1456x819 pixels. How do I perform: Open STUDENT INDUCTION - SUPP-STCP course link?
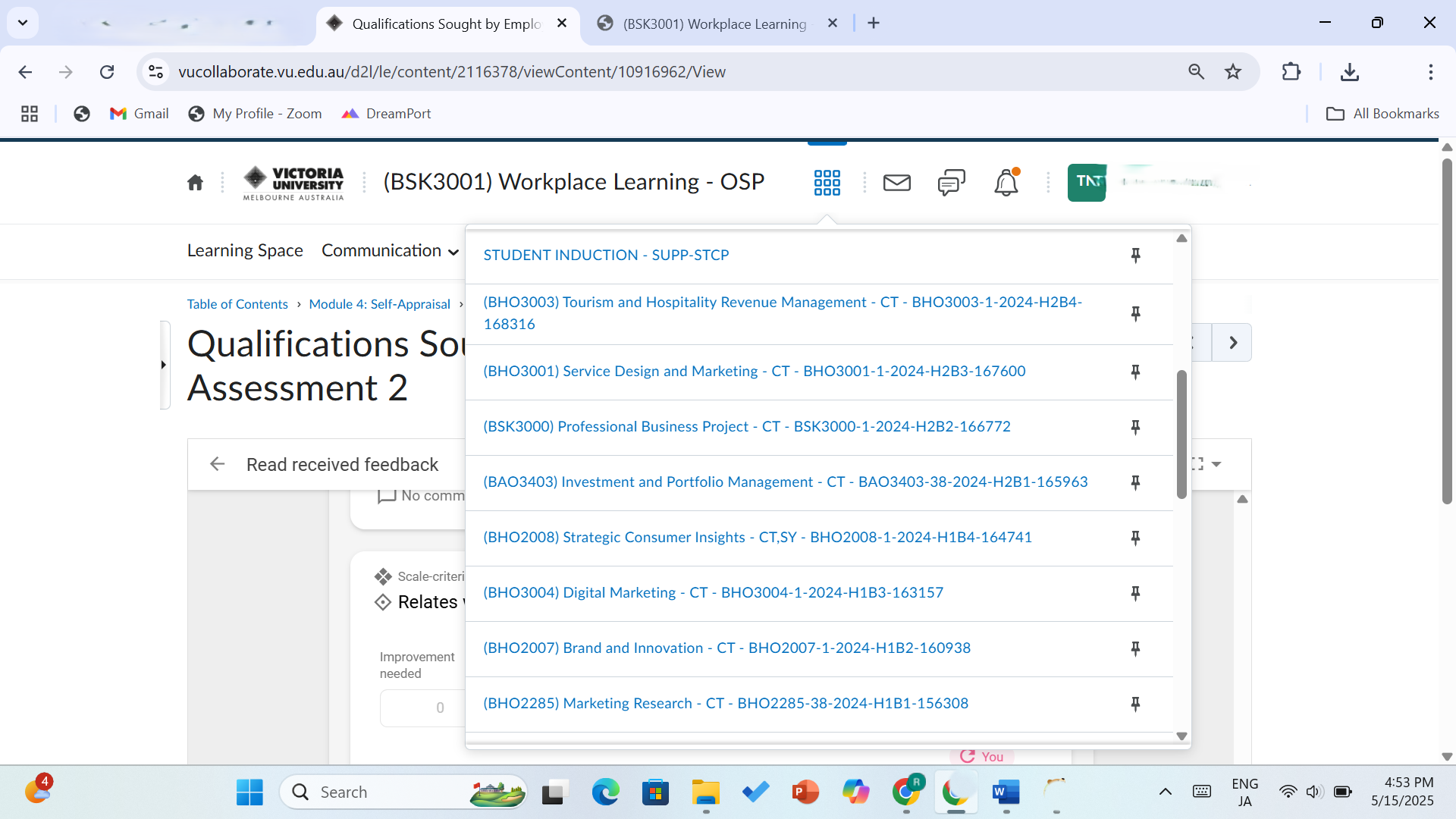pos(606,255)
